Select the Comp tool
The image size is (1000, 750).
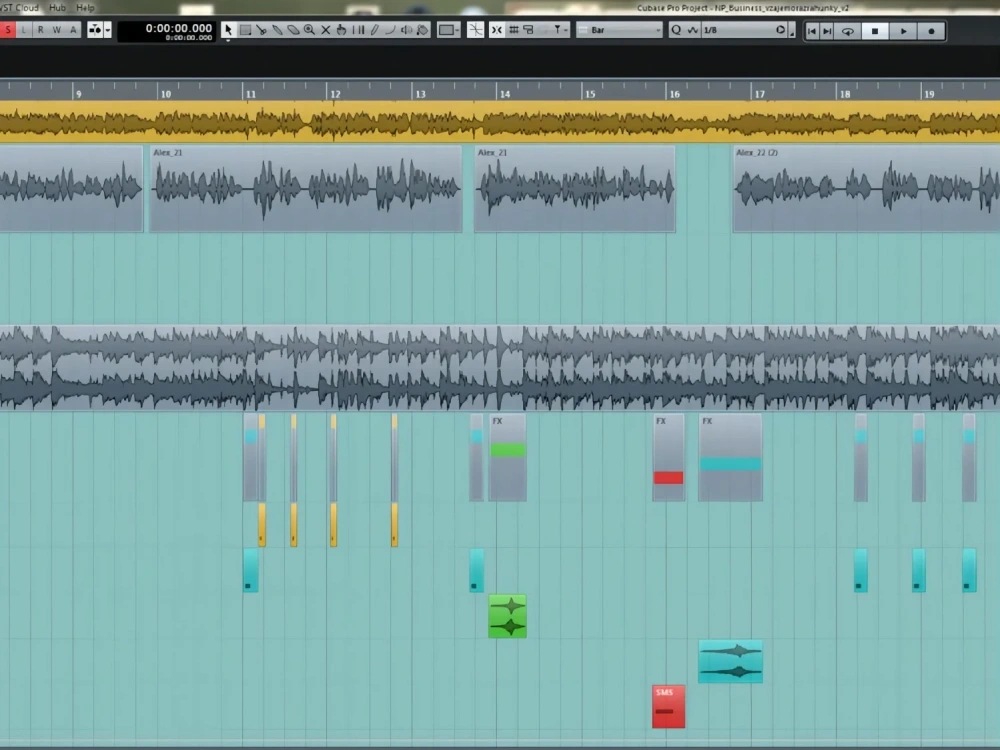click(358, 30)
